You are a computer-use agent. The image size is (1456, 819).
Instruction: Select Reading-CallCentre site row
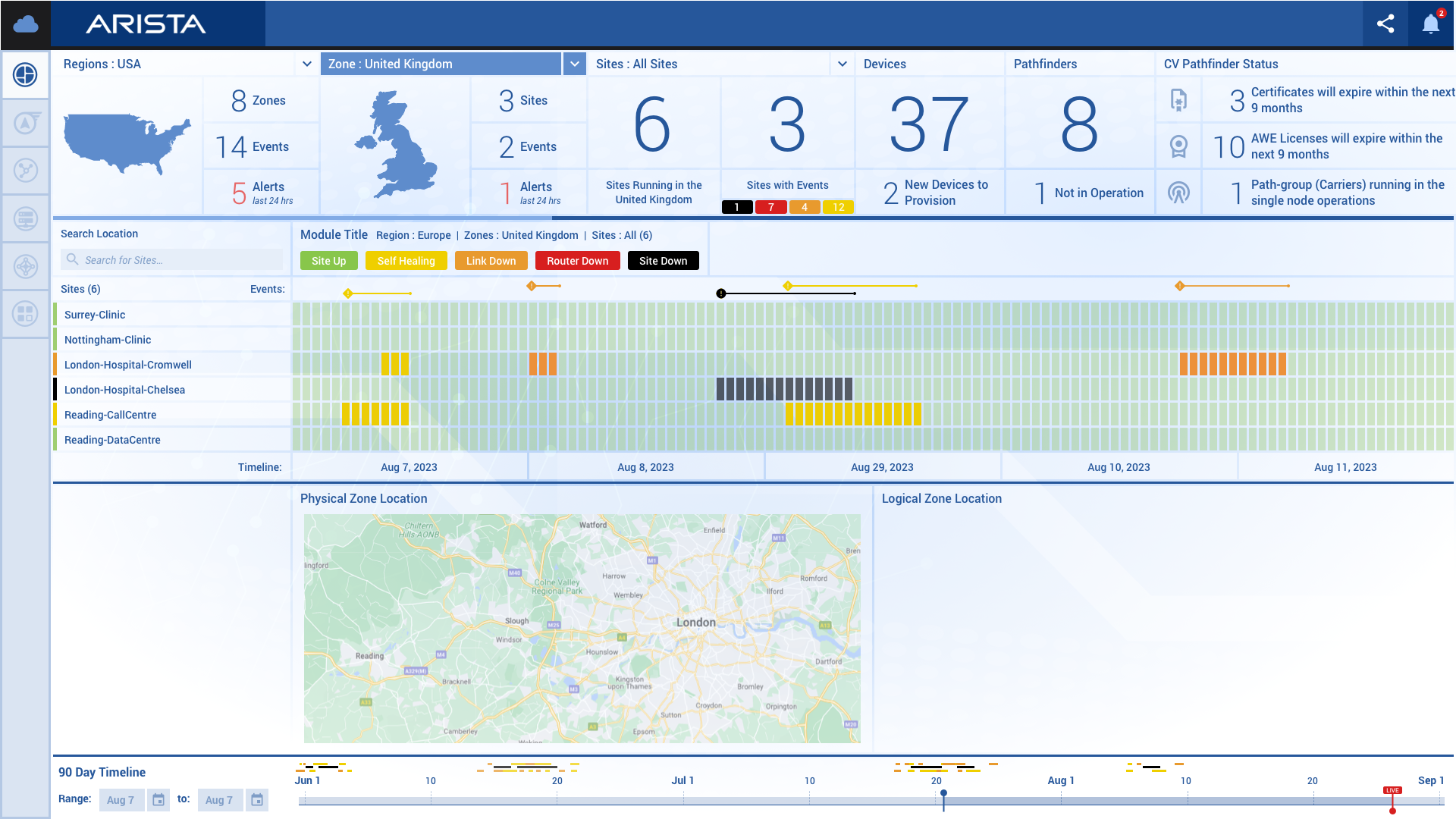[110, 415]
